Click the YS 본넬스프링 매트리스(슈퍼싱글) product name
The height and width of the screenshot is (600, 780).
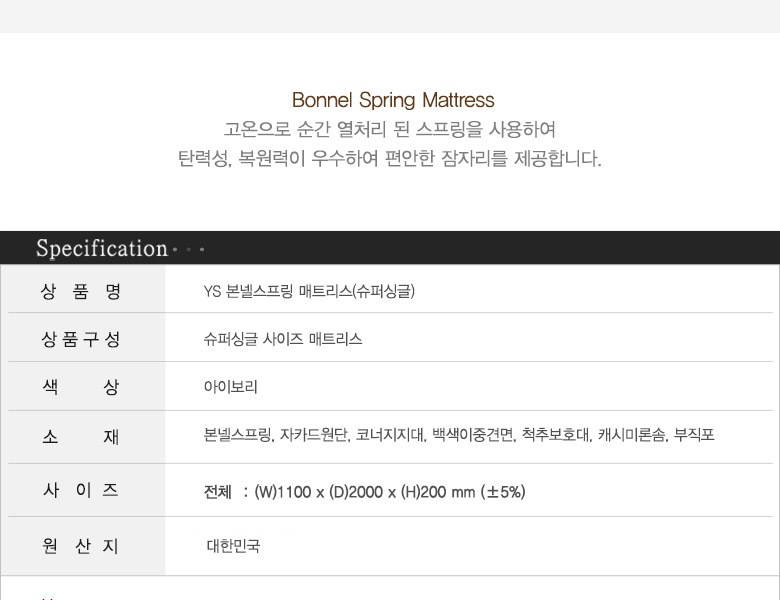tap(309, 291)
